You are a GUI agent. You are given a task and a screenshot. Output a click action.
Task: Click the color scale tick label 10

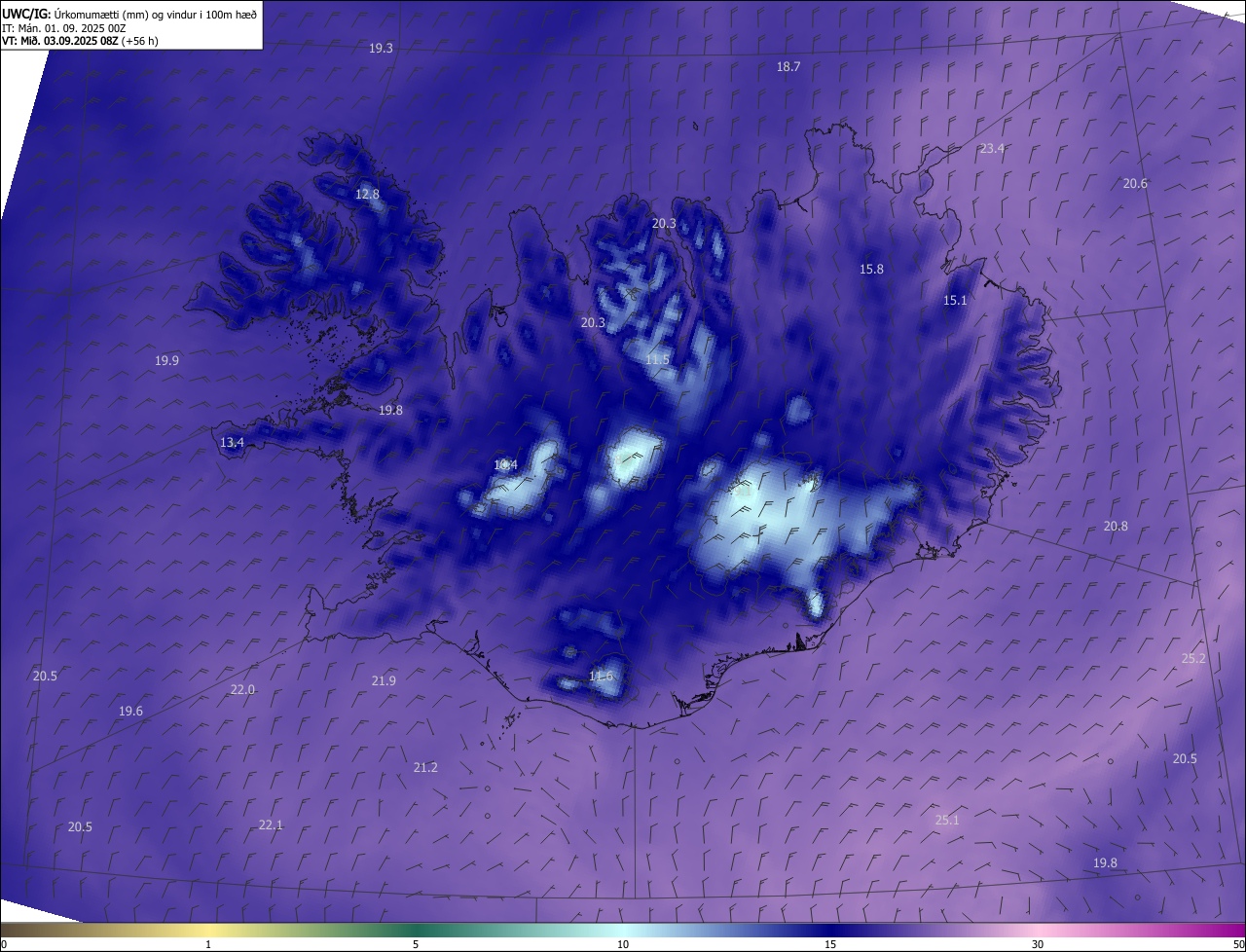coord(623,944)
